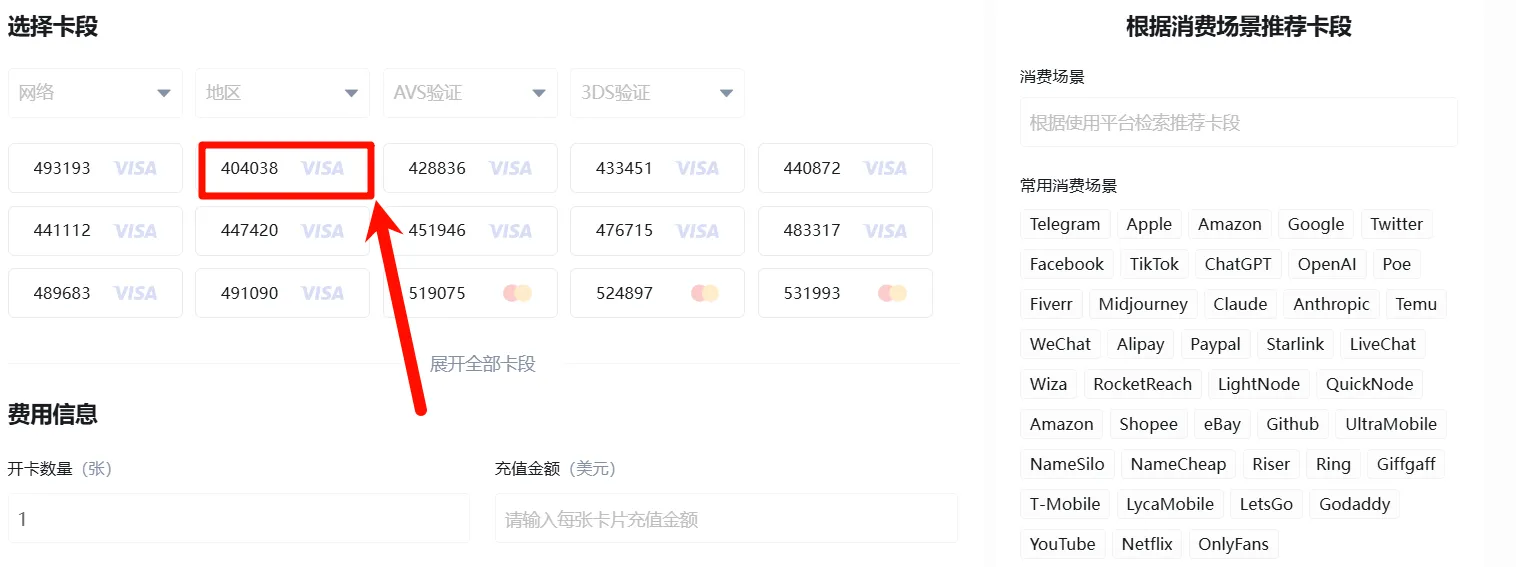The image size is (1516, 567).
Task: Select the 441112 Visa card segment
Action: click(95, 231)
